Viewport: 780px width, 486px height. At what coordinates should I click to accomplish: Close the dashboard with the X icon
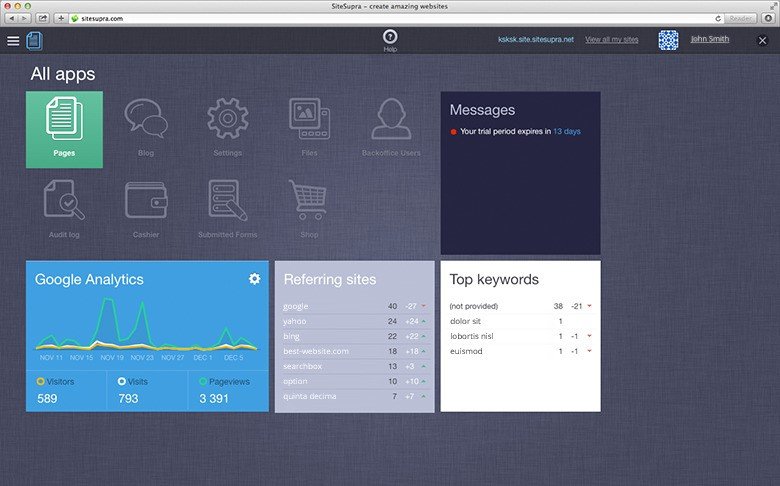click(762, 40)
